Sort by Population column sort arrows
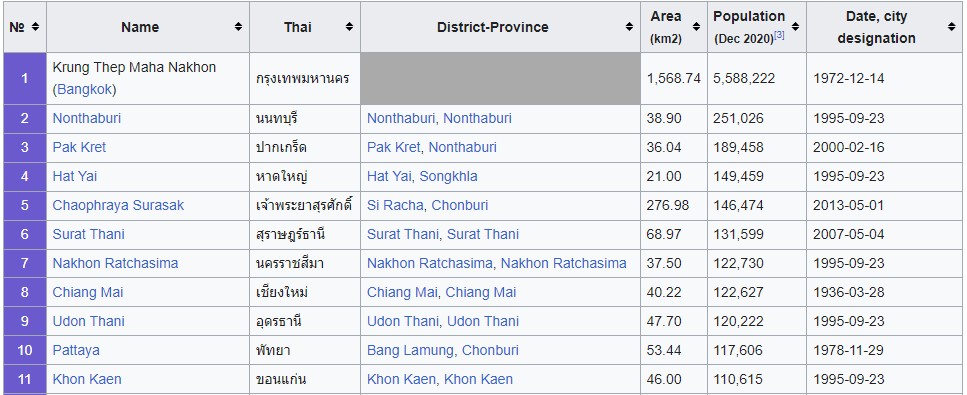The height and width of the screenshot is (395, 967). [796, 27]
